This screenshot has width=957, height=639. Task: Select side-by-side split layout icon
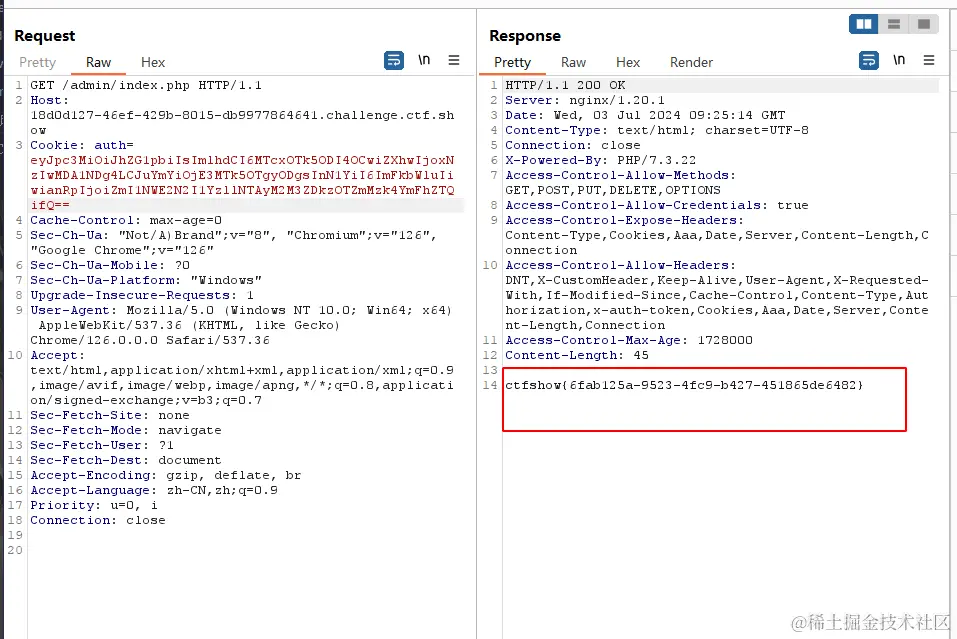click(x=864, y=24)
